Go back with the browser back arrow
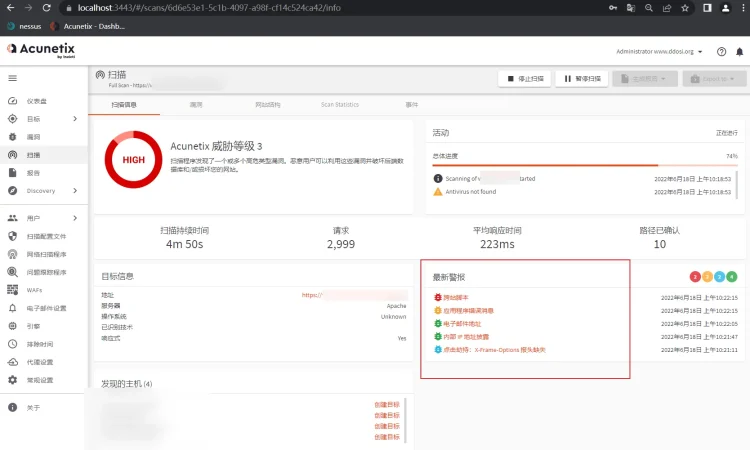Image resolution: width=750 pixels, height=450 pixels. pos(11,8)
